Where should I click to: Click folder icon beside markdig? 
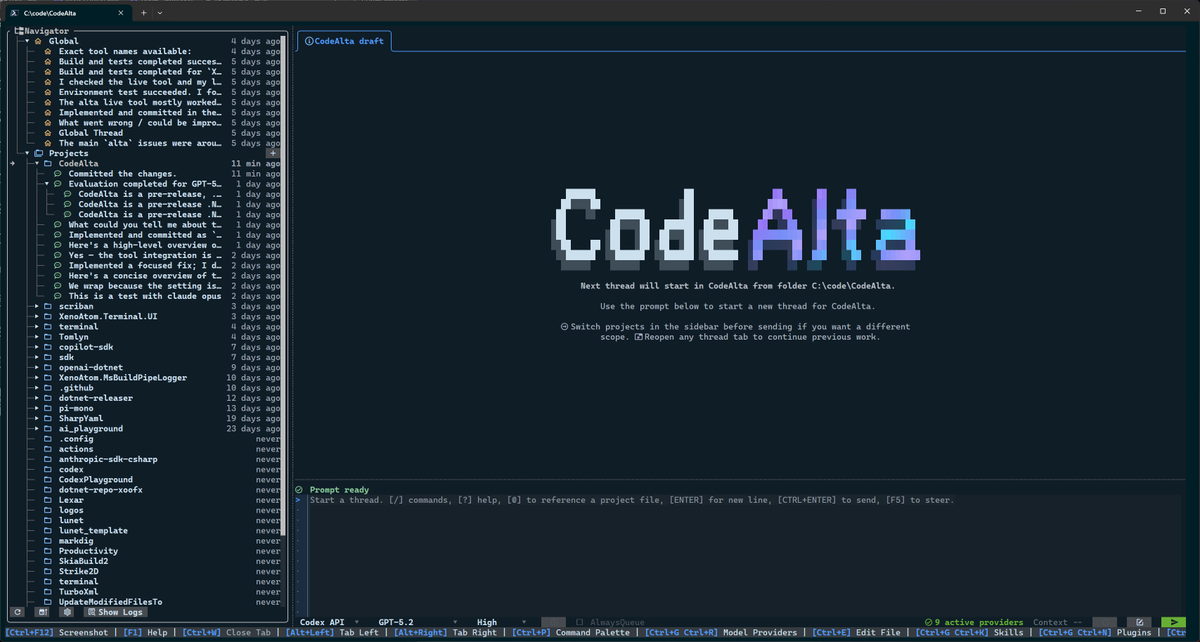click(x=48, y=540)
